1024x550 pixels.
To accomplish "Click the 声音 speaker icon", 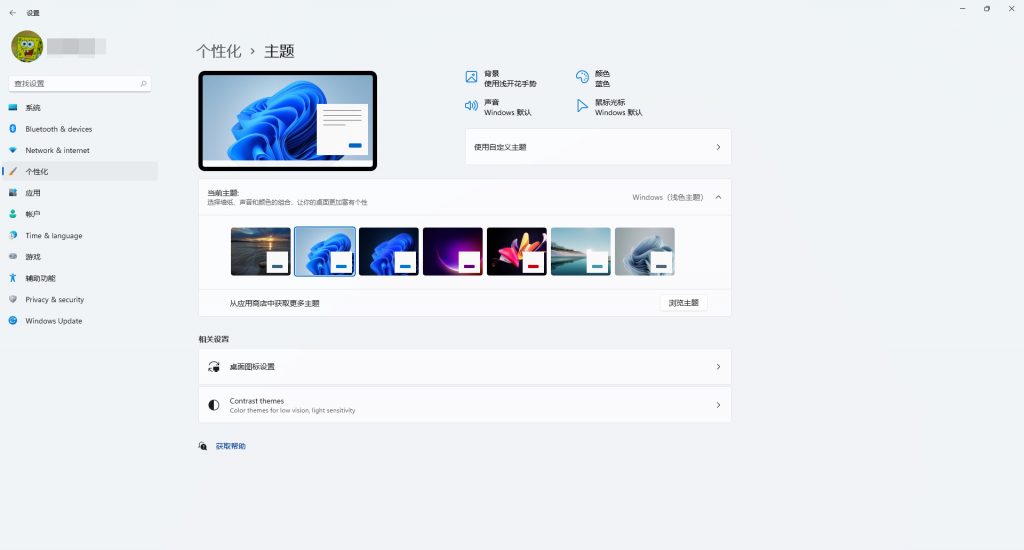I will click(471, 106).
